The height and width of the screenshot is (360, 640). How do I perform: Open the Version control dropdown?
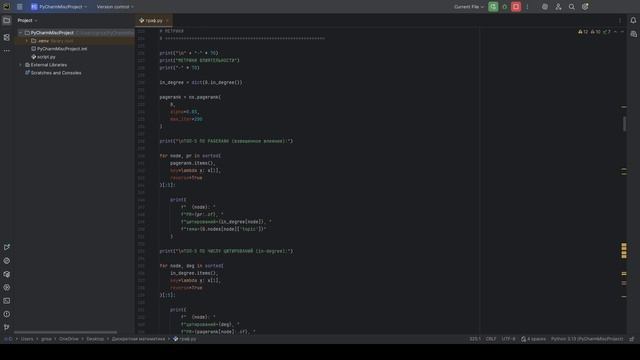coord(115,7)
